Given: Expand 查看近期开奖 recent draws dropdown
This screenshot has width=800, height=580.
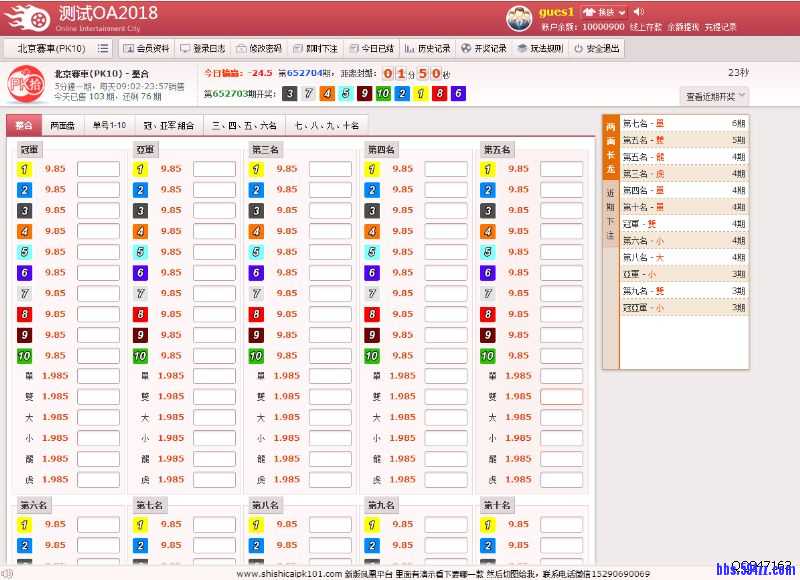Looking at the screenshot, I should coord(715,96).
